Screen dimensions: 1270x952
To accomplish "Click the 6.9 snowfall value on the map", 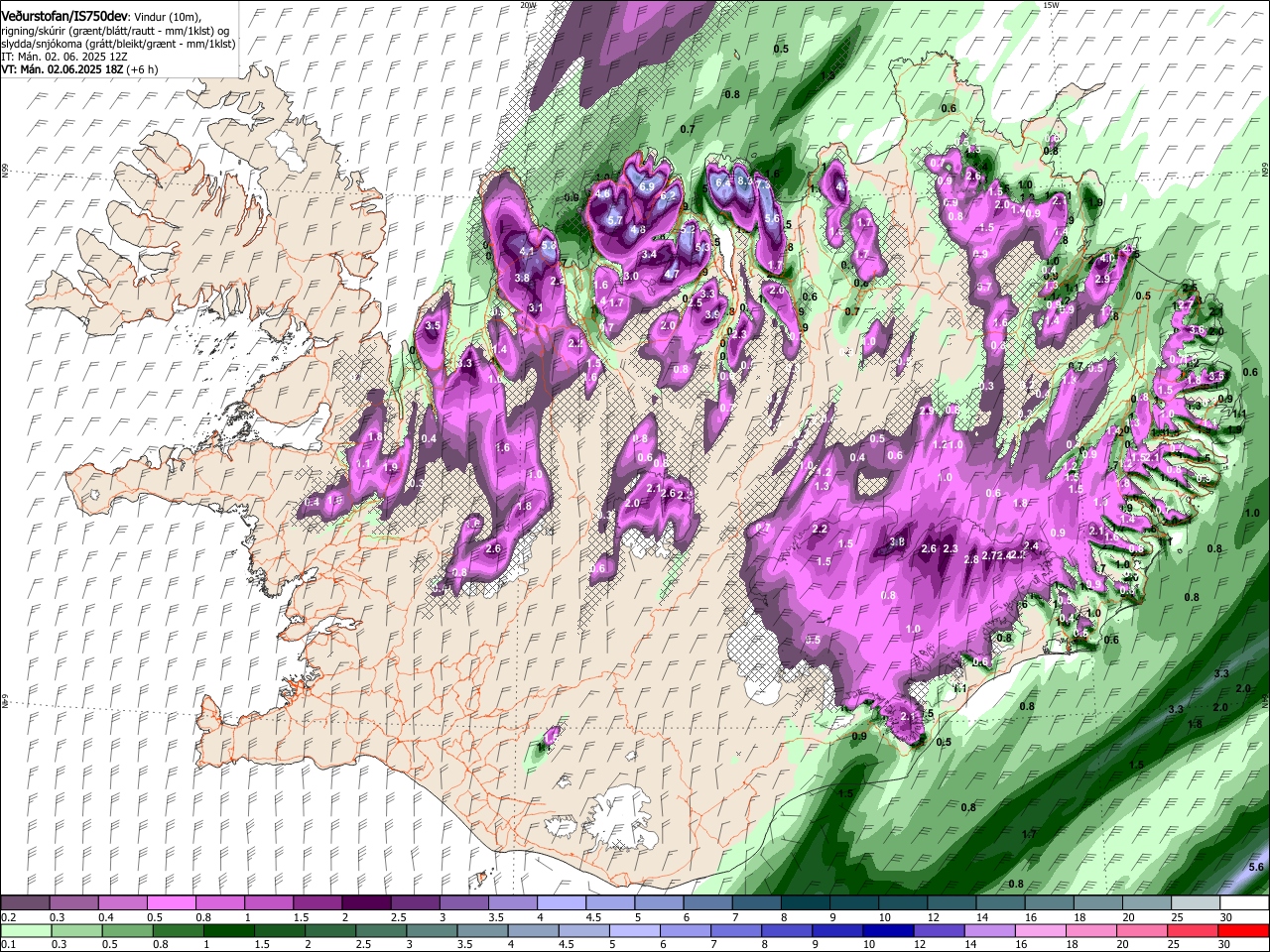I will click(x=647, y=186).
